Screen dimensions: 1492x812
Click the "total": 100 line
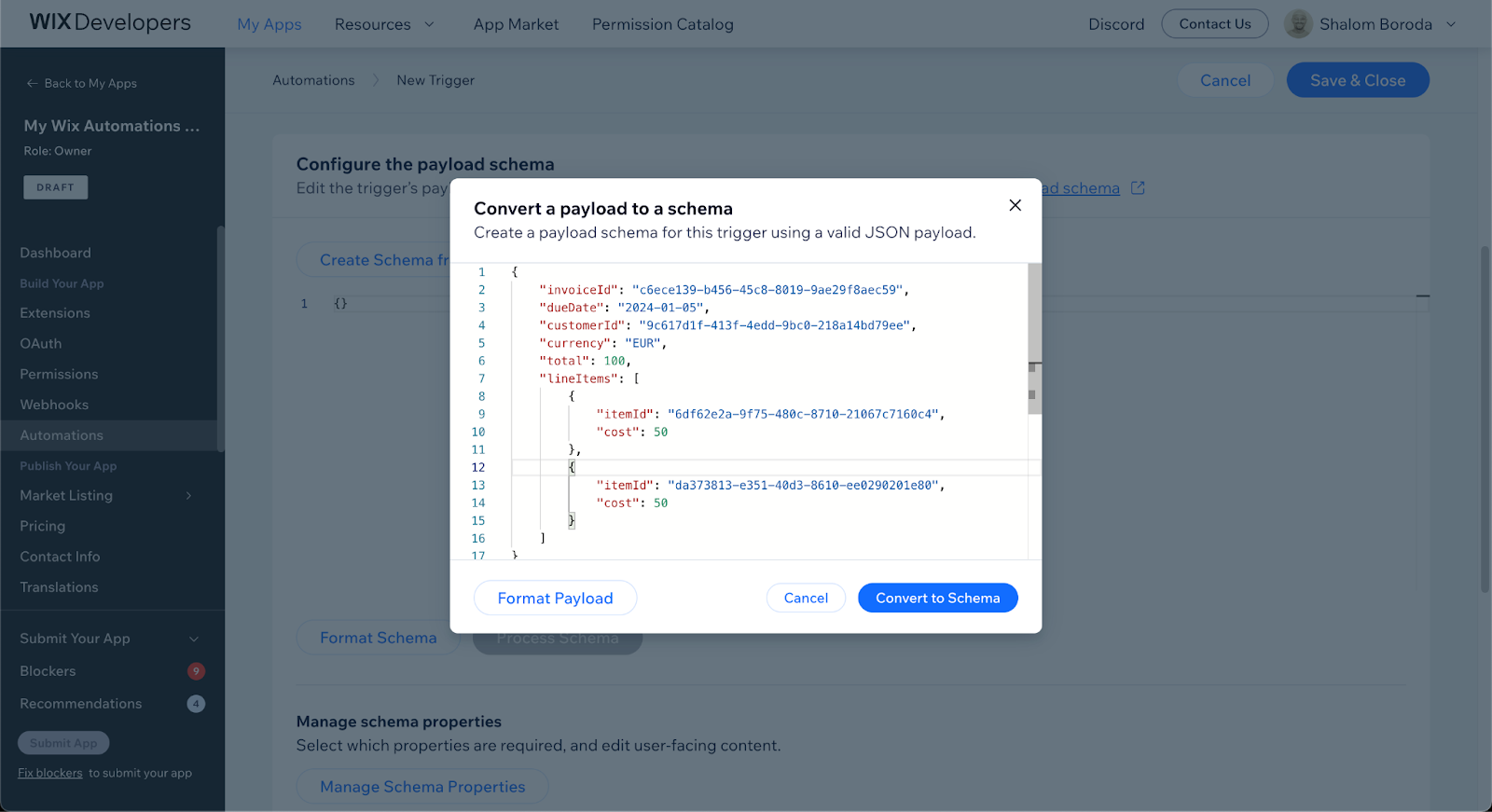(585, 361)
